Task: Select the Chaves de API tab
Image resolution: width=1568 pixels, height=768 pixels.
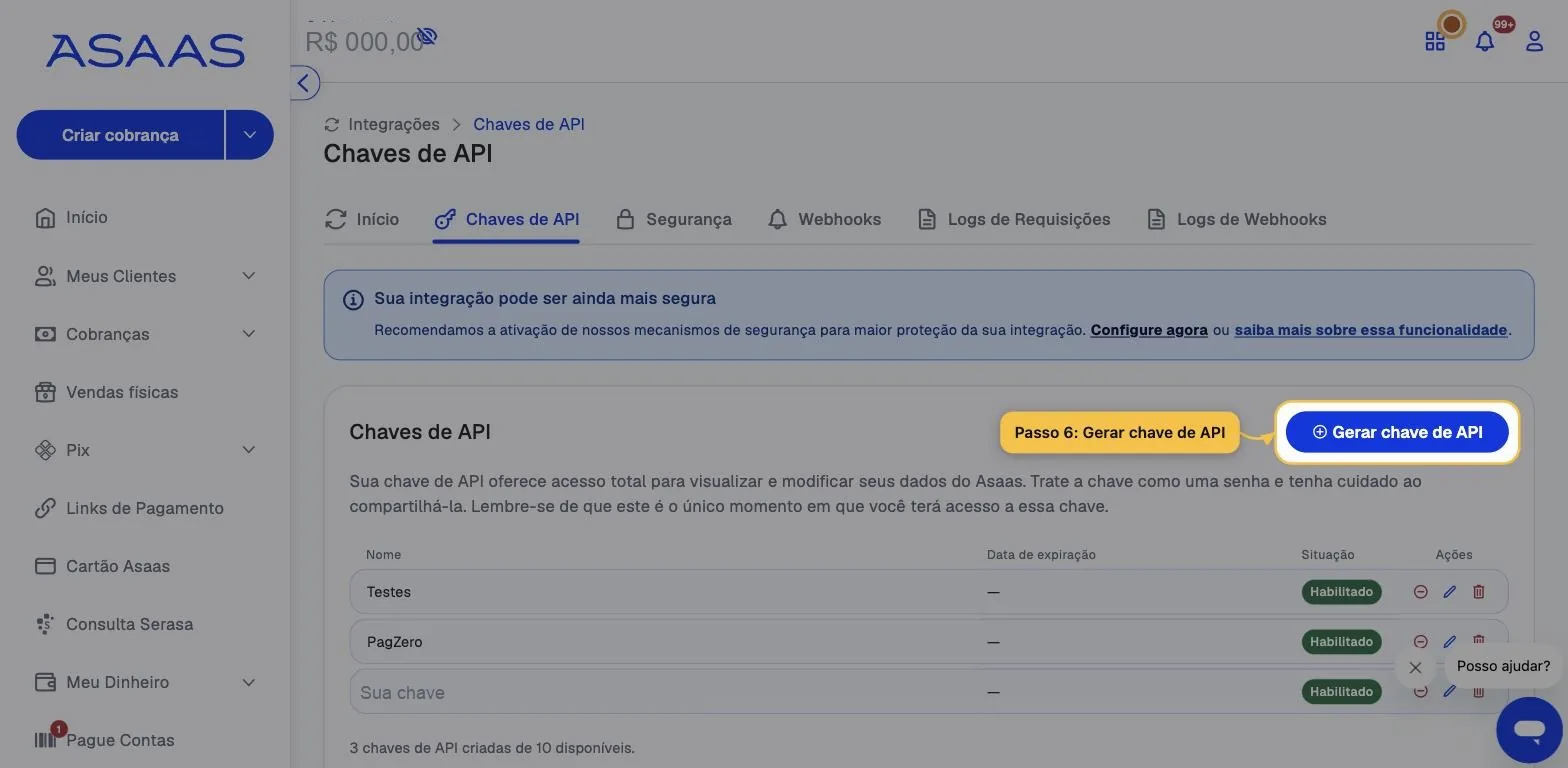Action: (507, 219)
